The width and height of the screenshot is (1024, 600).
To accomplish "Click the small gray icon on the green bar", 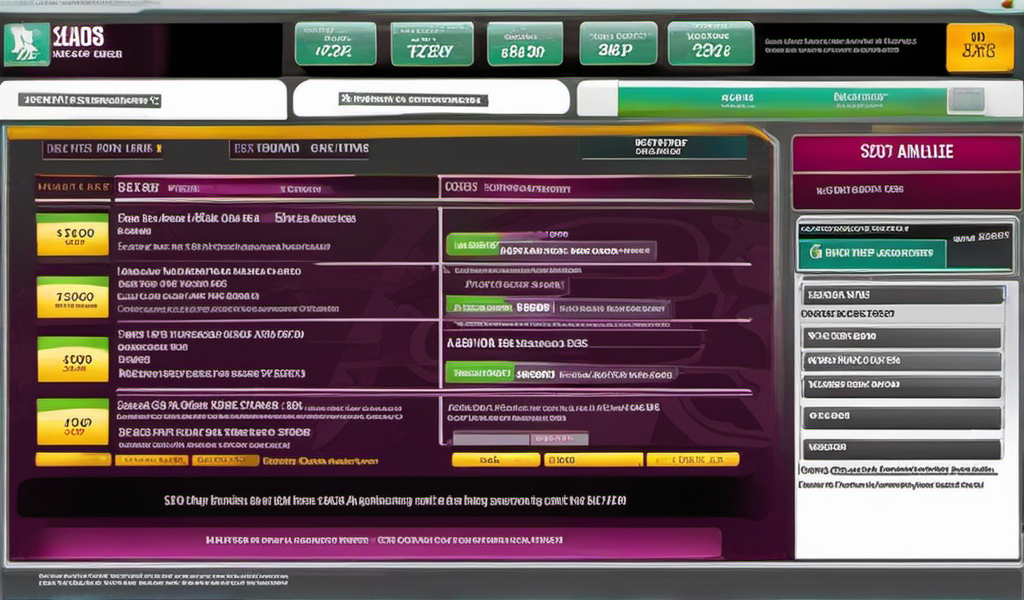I will coord(964,101).
